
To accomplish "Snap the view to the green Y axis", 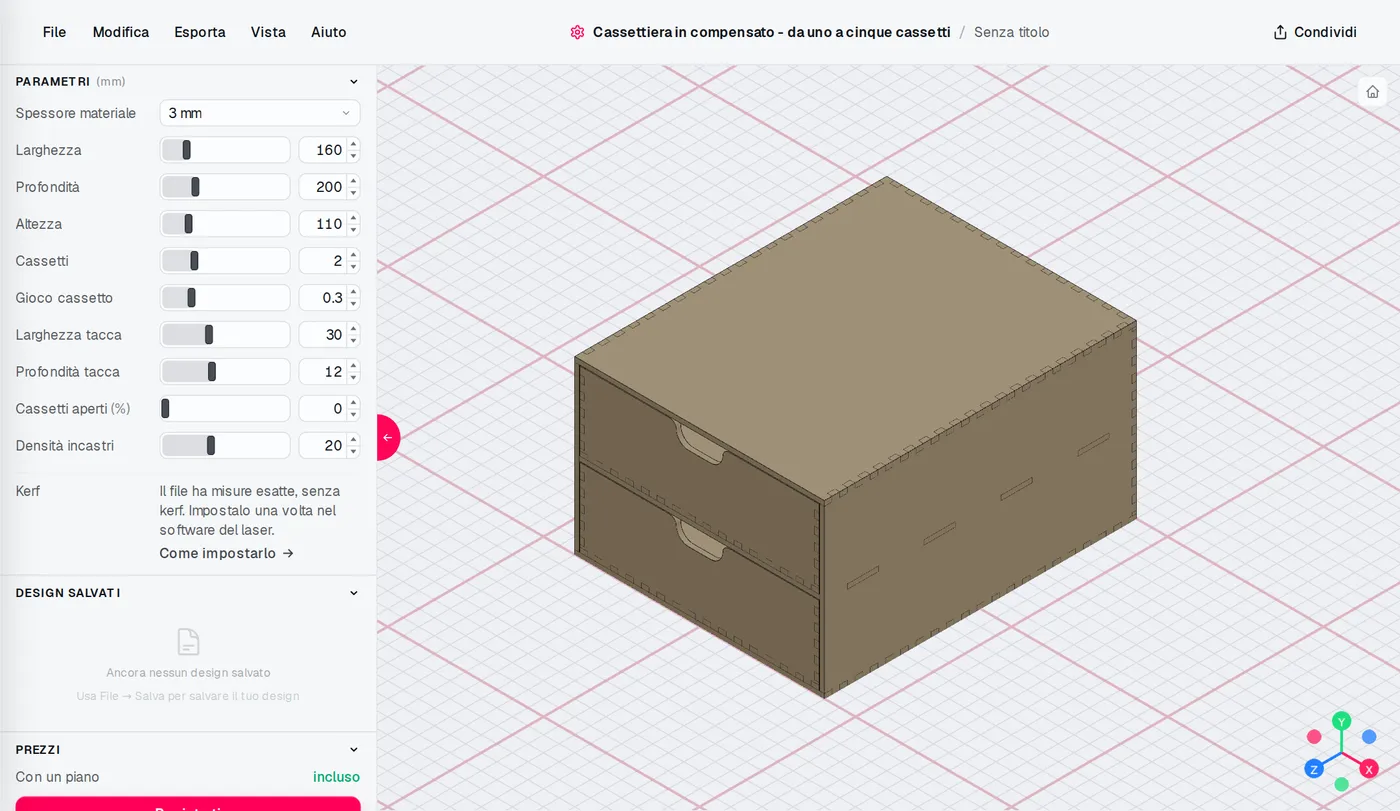I will (1342, 721).
